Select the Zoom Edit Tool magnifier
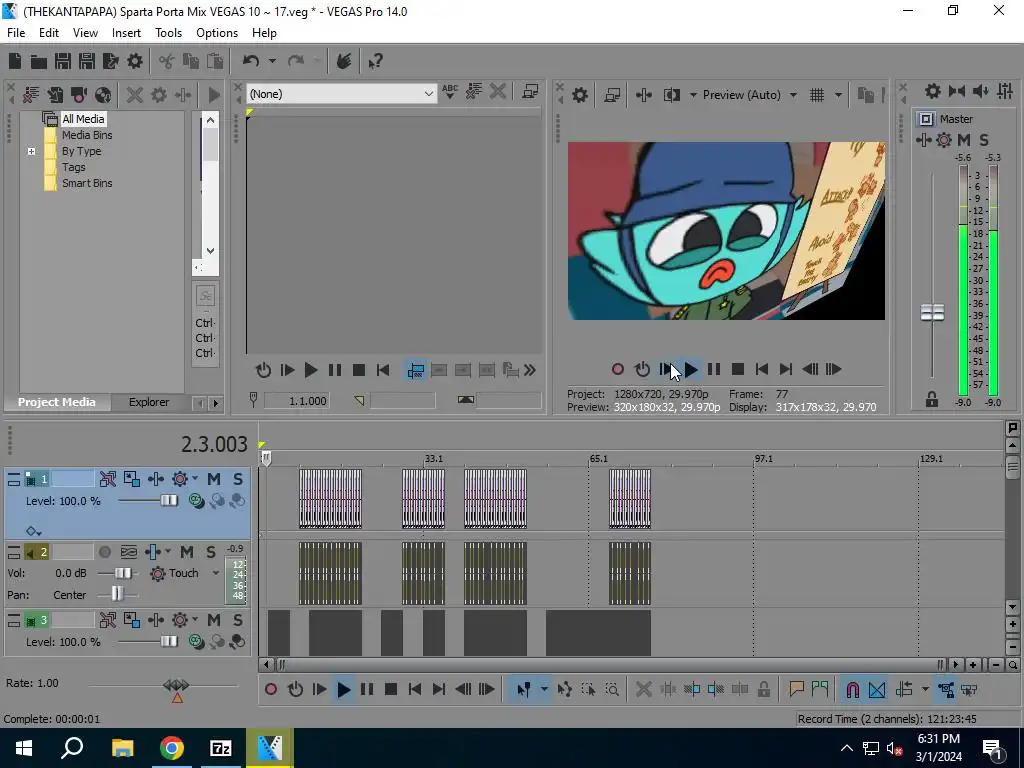Image resolution: width=1024 pixels, height=768 pixels. 612,689
